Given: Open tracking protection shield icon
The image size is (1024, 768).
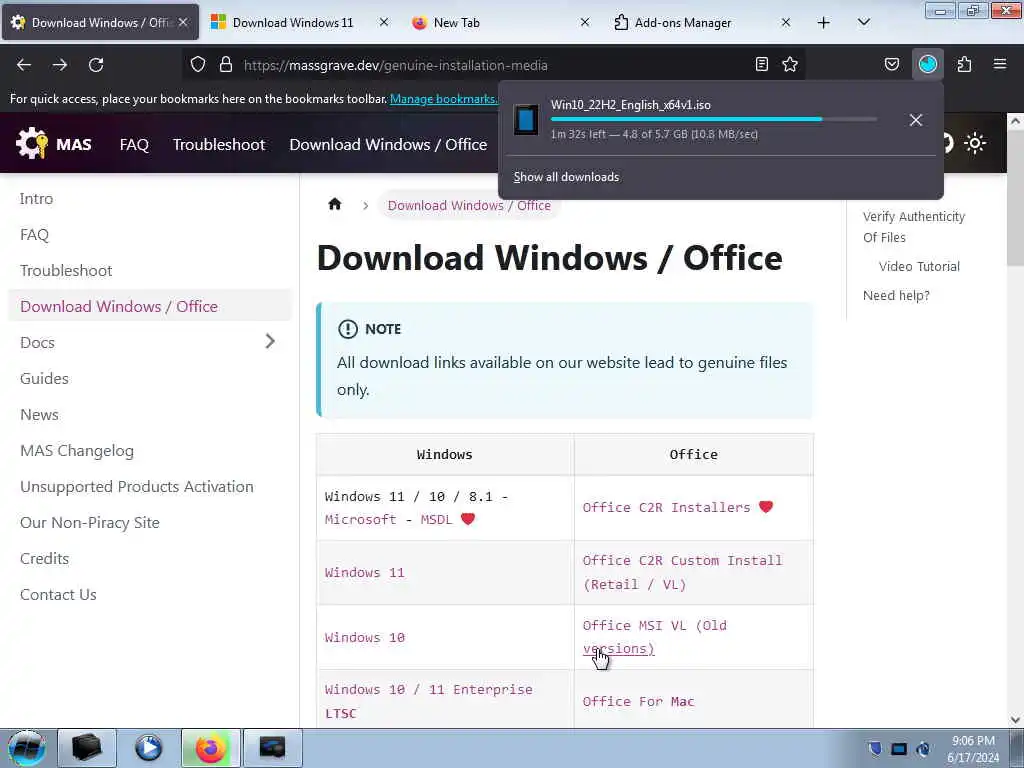Looking at the screenshot, I should click(198, 65).
